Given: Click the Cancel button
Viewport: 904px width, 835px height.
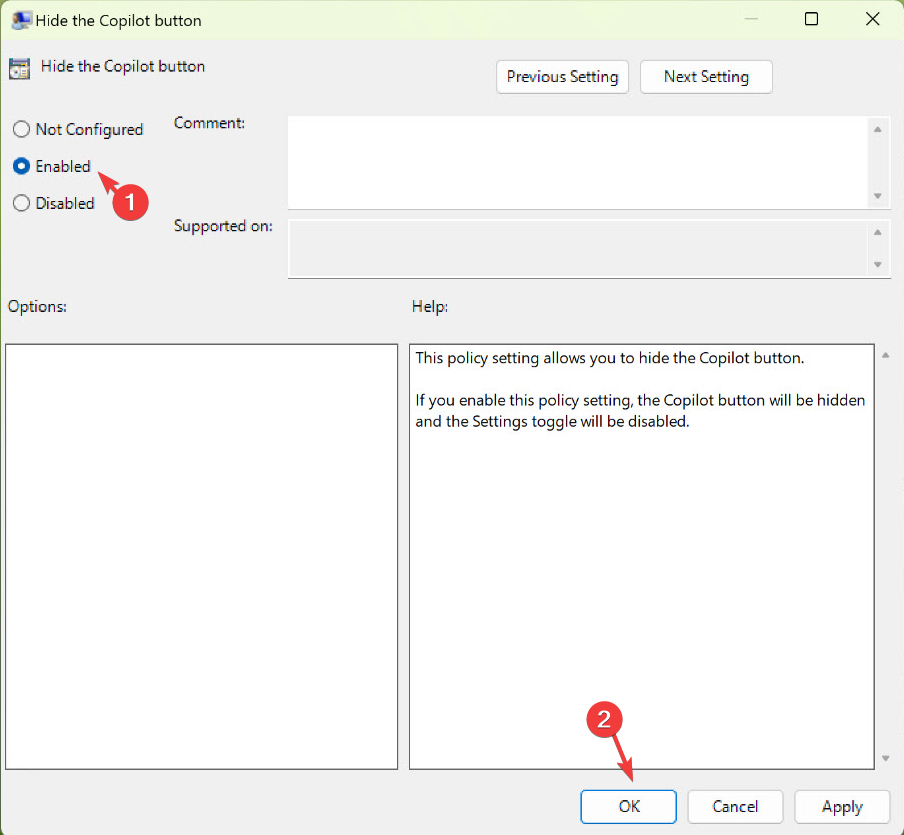Looking at the screenshot, I should click(x=735, y=806).
